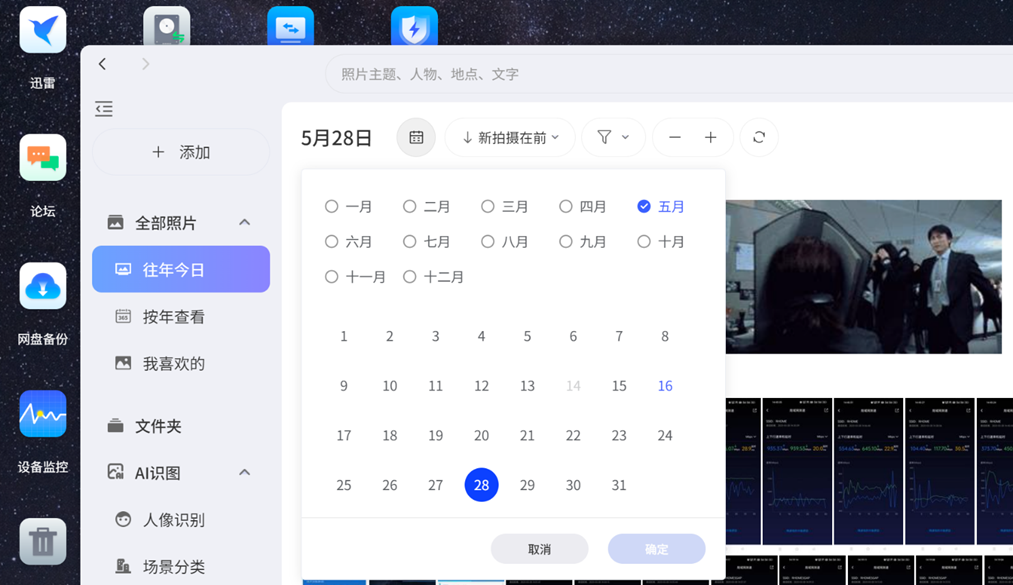This screenshot has height=585, width=1013.
Task: Select 十二月 month radio button
Action: (410, 276)
